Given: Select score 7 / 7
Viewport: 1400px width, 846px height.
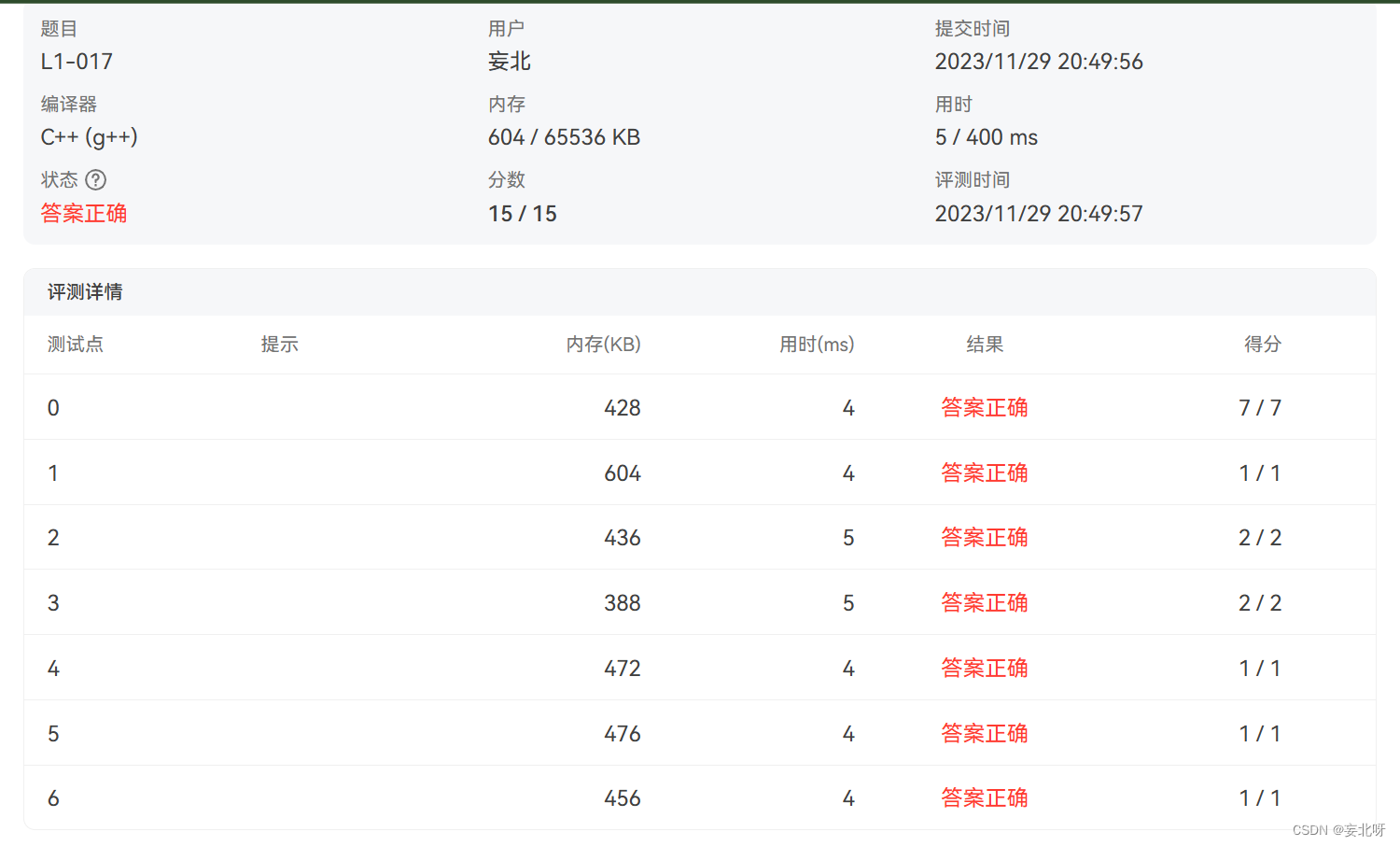Looking at the screenshot, I should (x=1260, y=408).
